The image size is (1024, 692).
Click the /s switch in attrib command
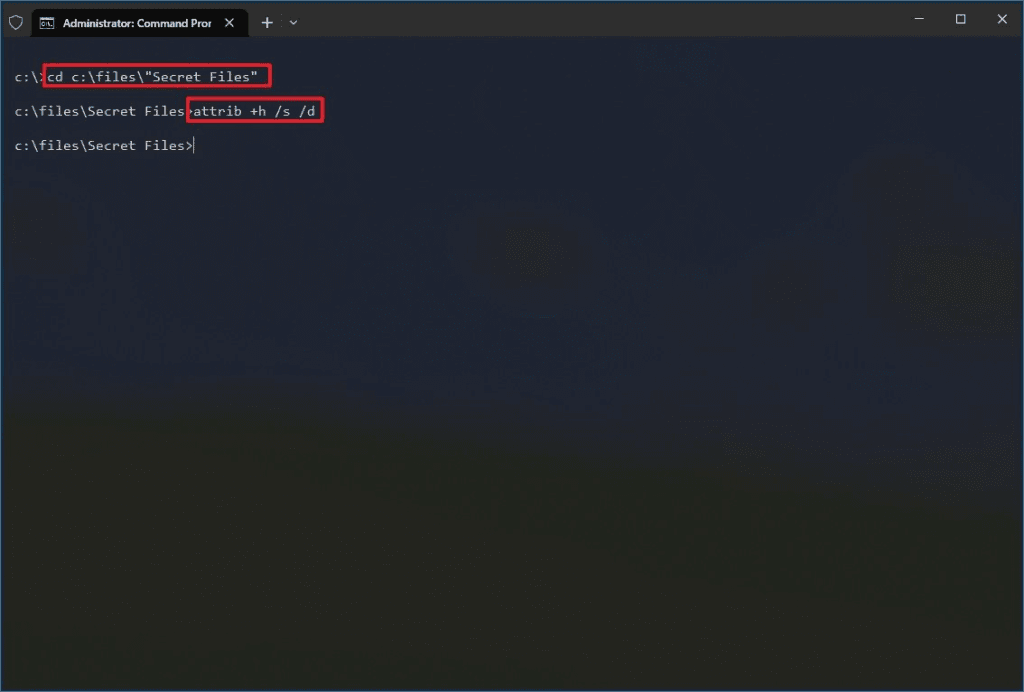coord(282,111)
